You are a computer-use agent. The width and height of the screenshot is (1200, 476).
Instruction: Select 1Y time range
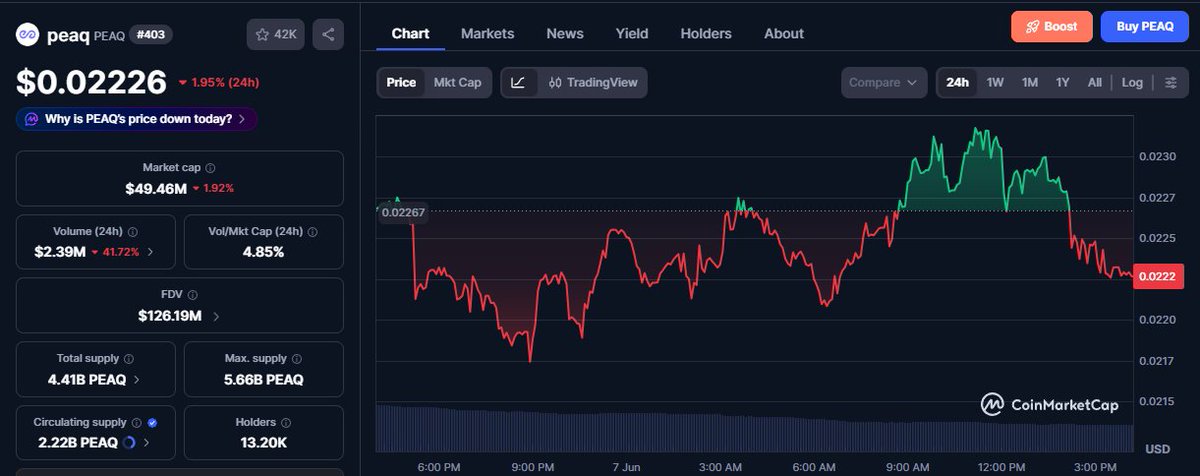(x=1063, y=82)
